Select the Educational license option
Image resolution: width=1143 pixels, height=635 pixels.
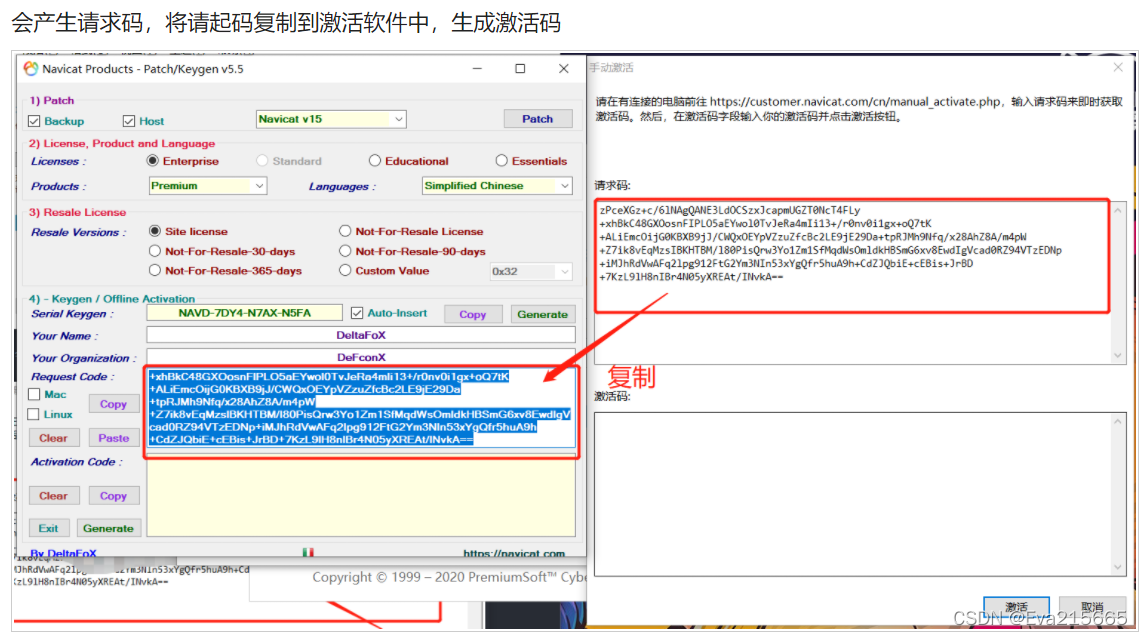(375, 160)
